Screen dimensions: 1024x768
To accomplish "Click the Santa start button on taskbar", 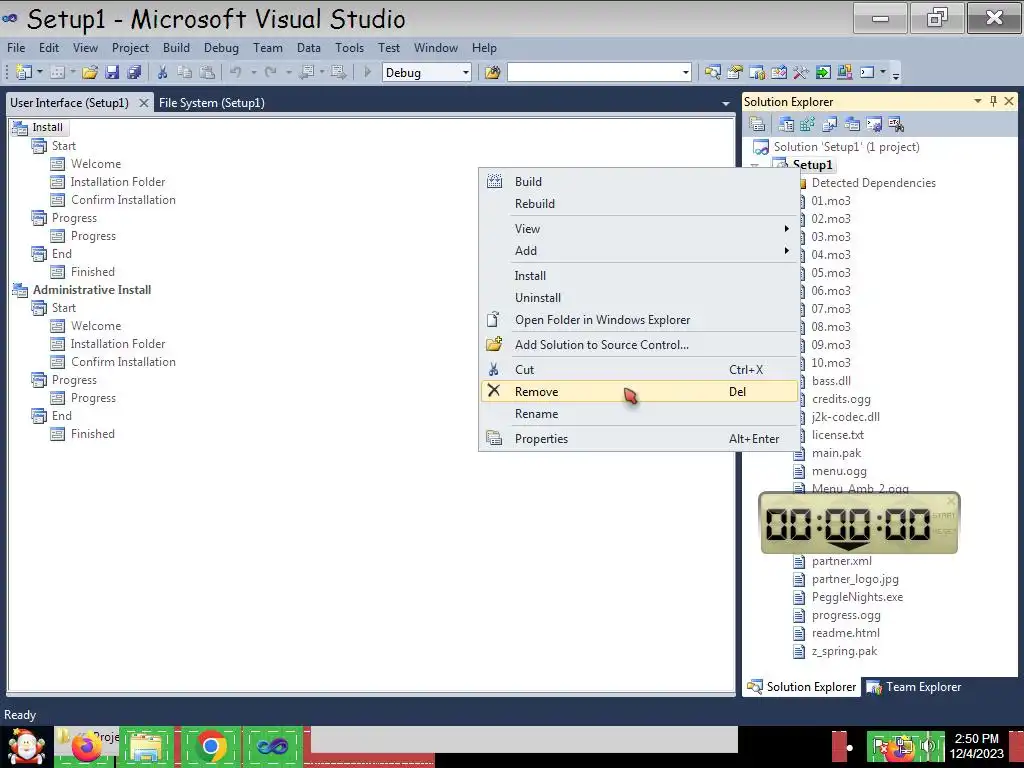I will pyautogui.click(x=26, y=746).
